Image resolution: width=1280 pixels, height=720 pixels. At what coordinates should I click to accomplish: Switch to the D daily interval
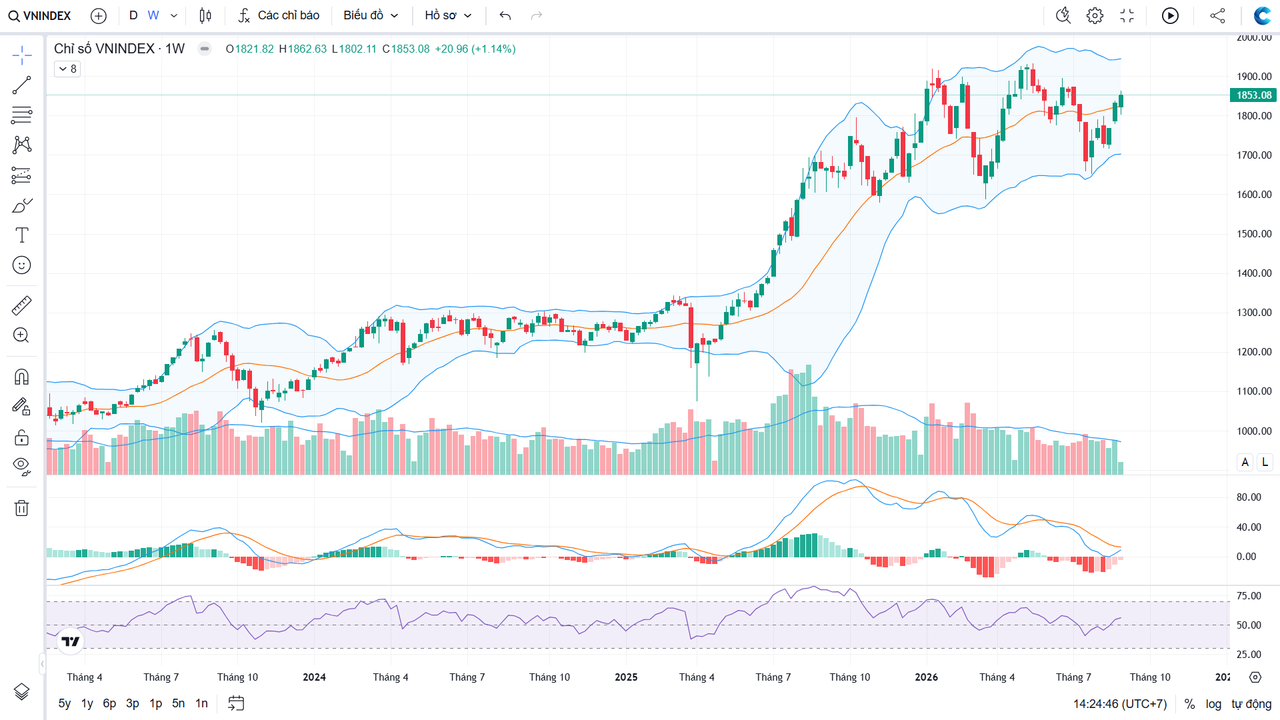click(x=133, y=16)
